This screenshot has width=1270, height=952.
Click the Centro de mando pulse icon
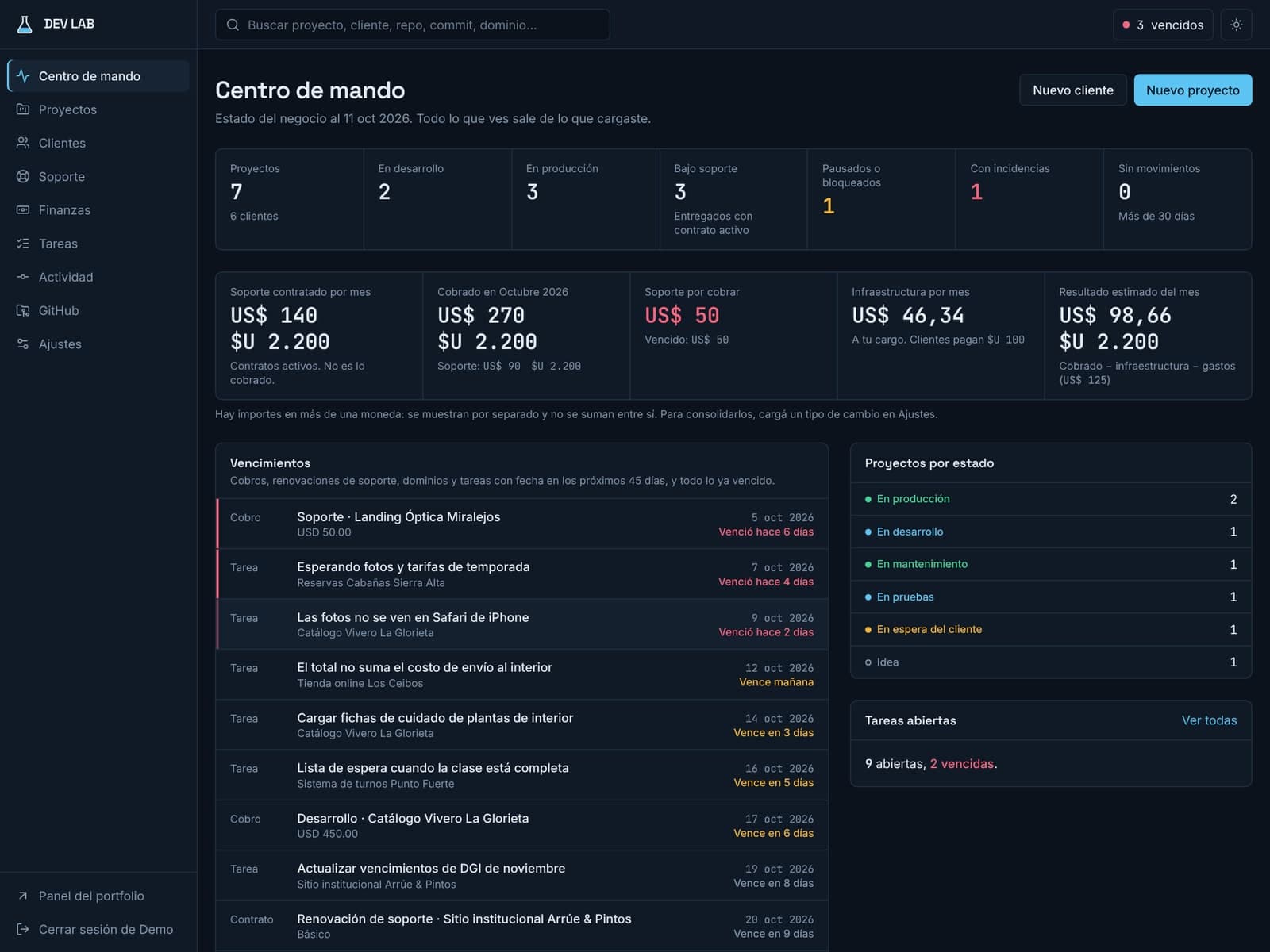pos(23,76)
